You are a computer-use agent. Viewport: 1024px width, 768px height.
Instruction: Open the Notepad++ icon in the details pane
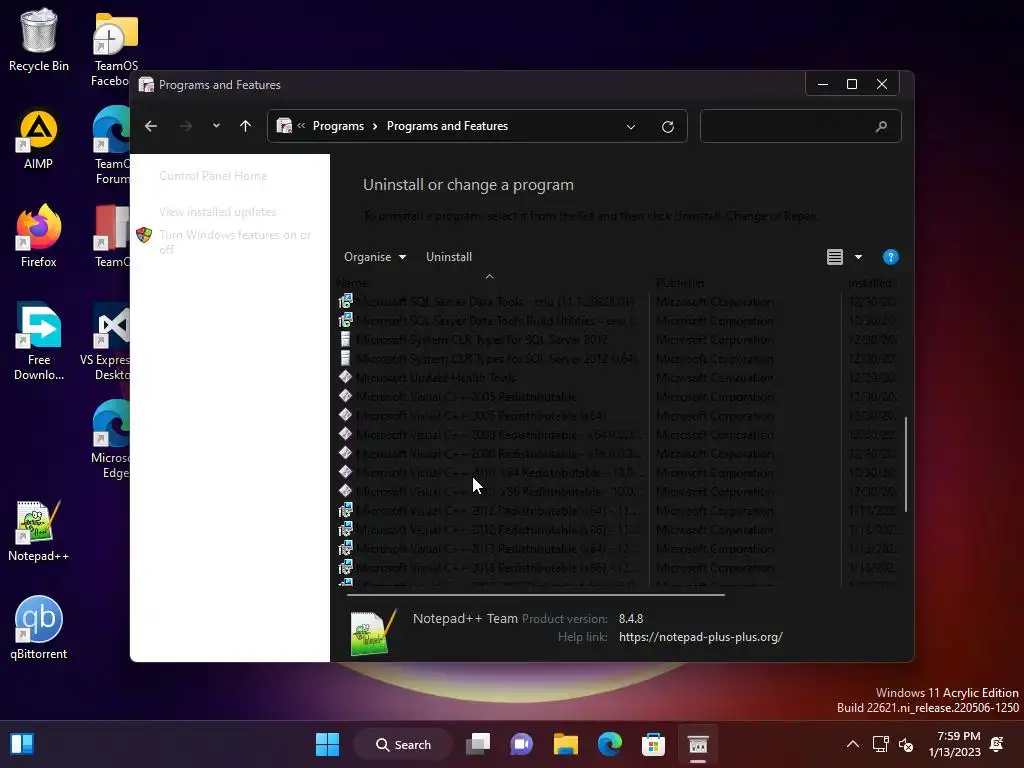tap(373, 632)
